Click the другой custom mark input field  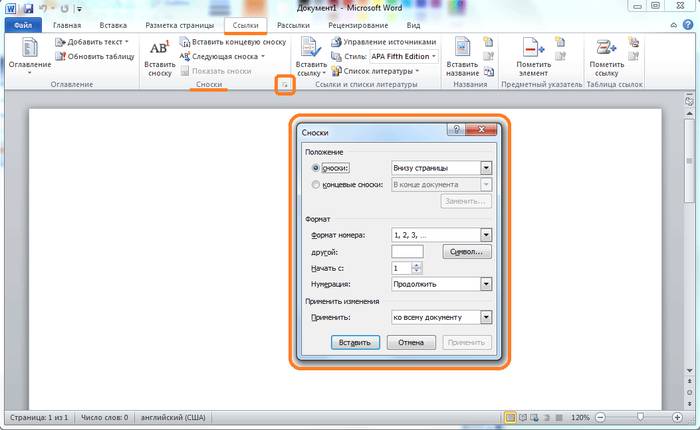[x=408, y=252]
